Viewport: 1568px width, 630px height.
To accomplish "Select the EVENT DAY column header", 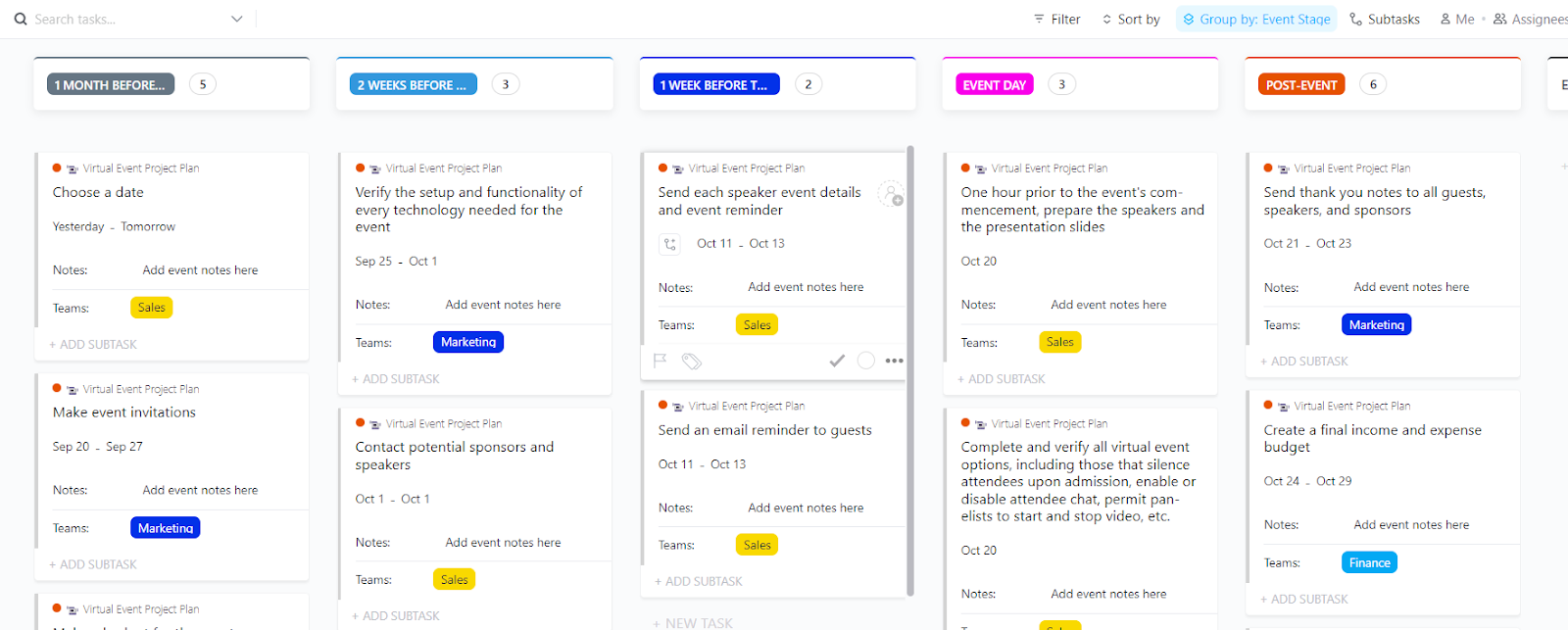I will (x=994, y=85).
